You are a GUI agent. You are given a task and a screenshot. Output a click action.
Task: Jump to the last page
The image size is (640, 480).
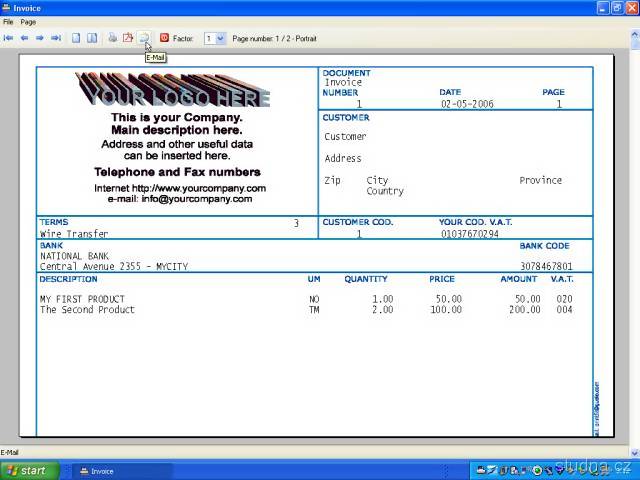pyautogui.click(x=56, y=38)
